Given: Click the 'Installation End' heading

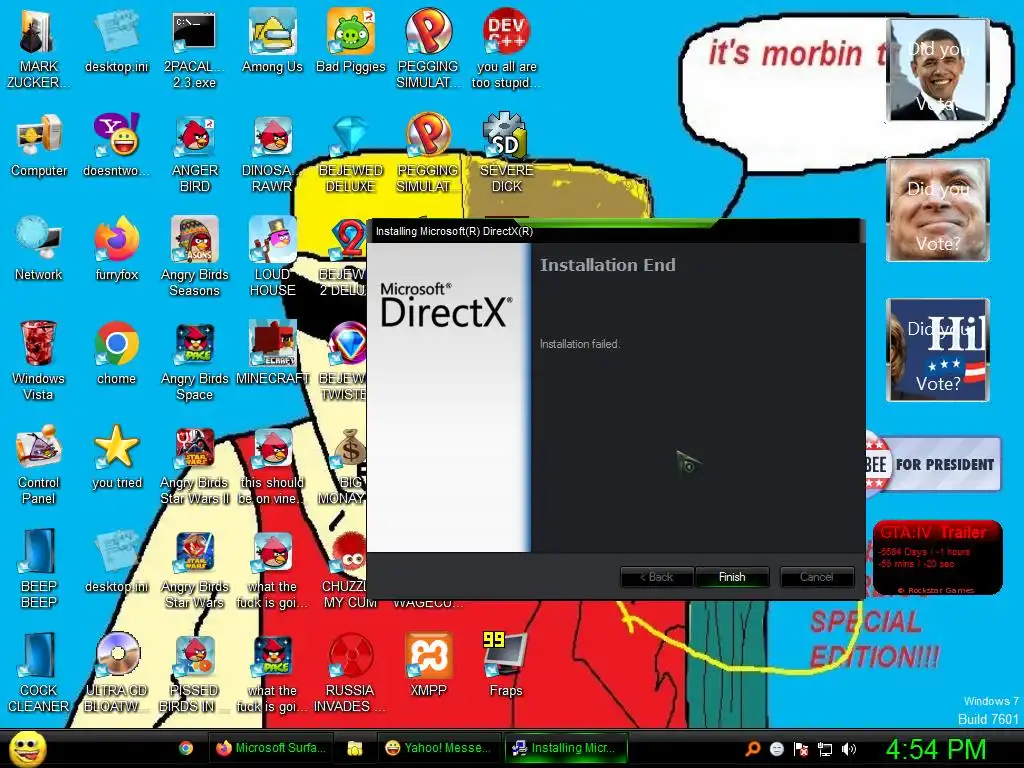Looking at the screenshot, I should (607, 265).
